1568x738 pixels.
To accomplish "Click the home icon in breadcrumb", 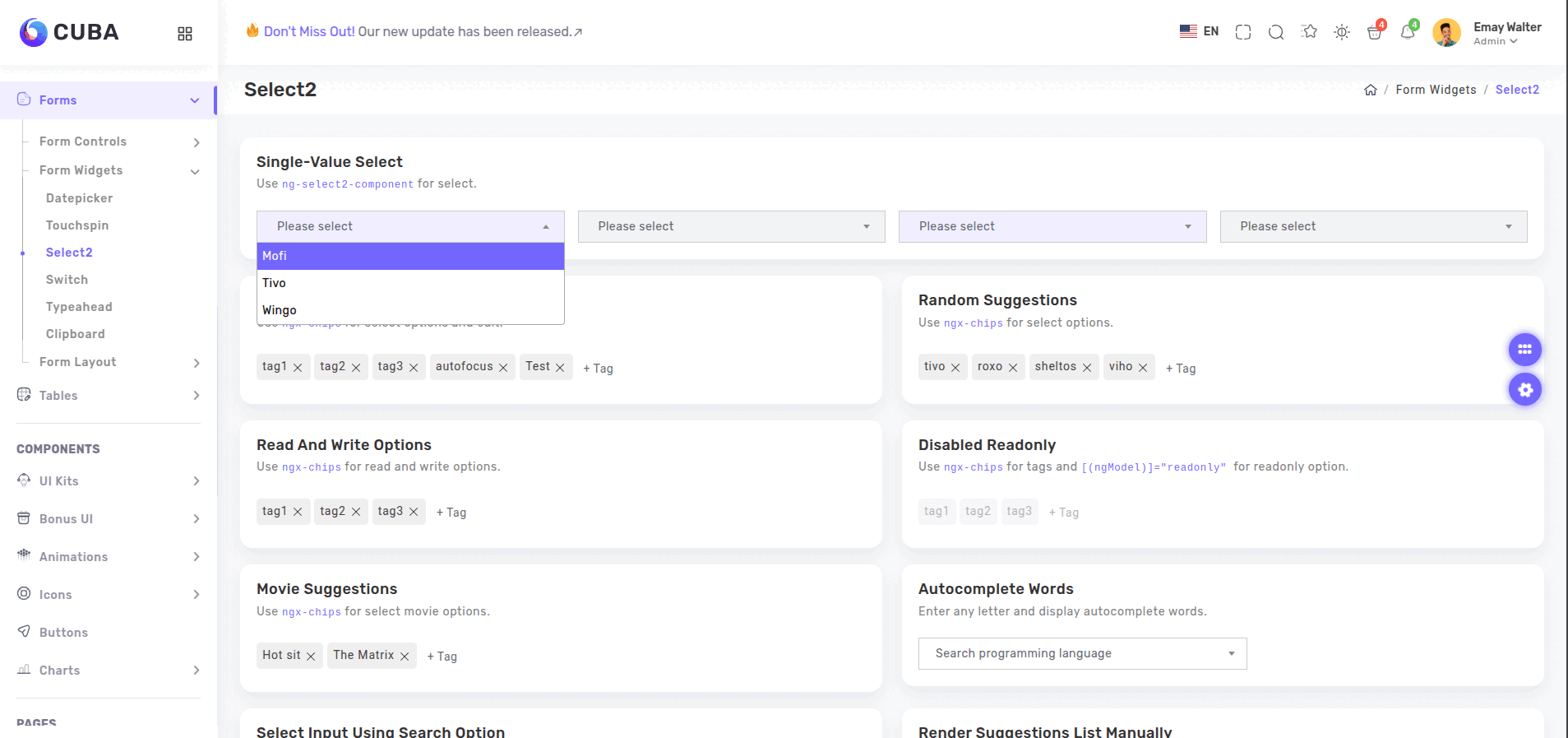I will point(1370,91).
